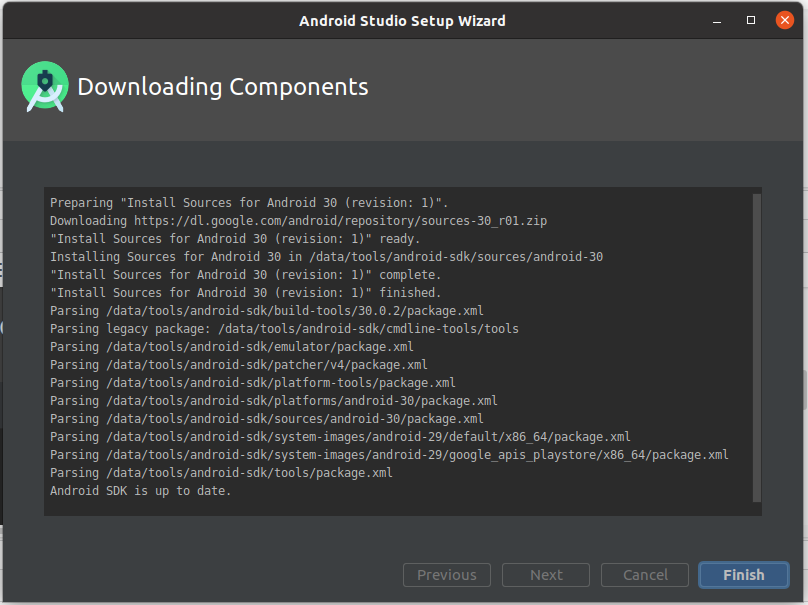Click the line ending with 'ready.'

pyautogui.click(x=235, y=239)
